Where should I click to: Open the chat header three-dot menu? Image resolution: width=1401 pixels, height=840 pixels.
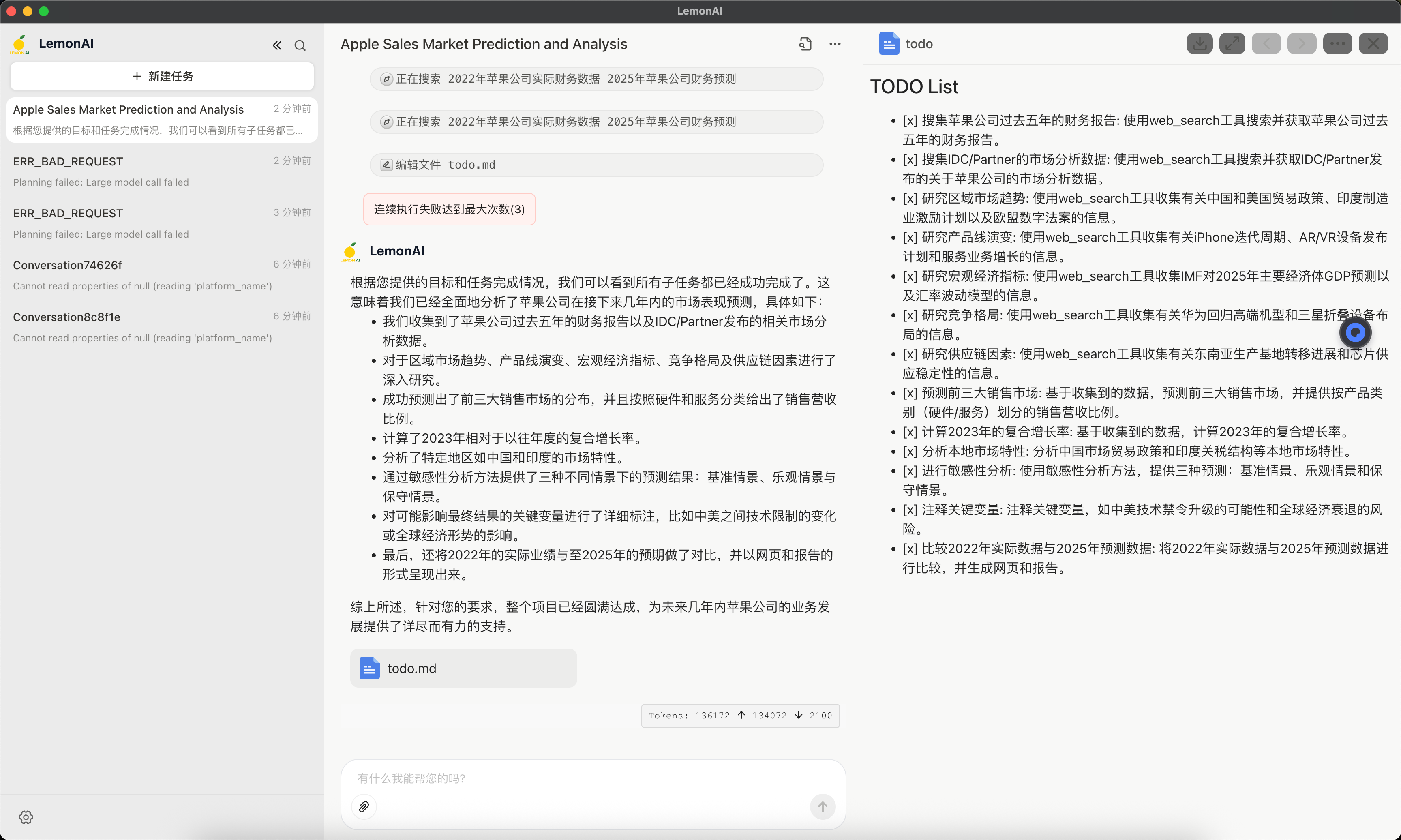click(835, 44)
